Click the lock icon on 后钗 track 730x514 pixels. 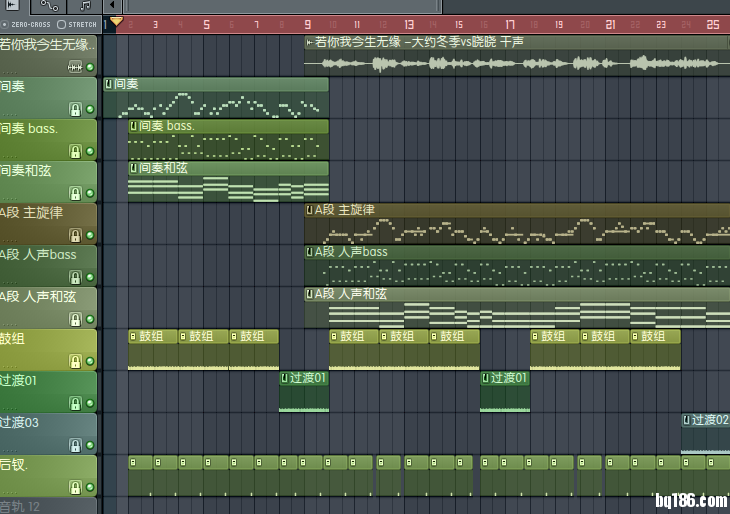pos(74,487)
